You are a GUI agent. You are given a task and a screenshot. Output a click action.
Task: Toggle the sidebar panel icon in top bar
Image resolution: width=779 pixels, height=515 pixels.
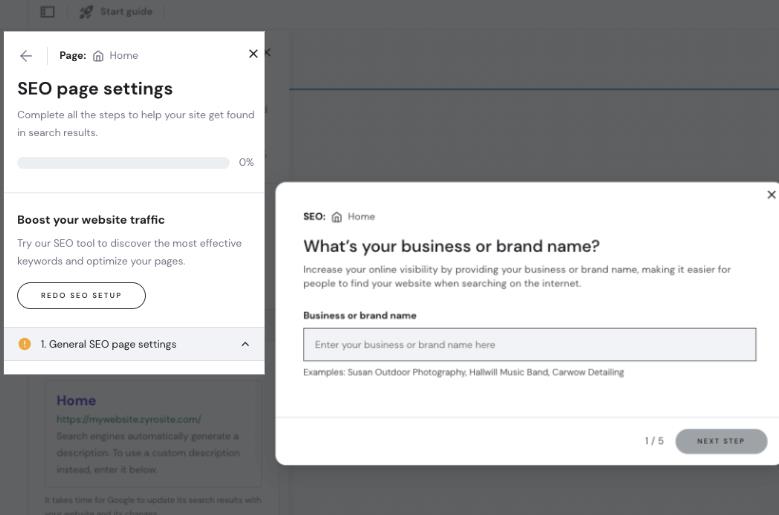[47, 12]
